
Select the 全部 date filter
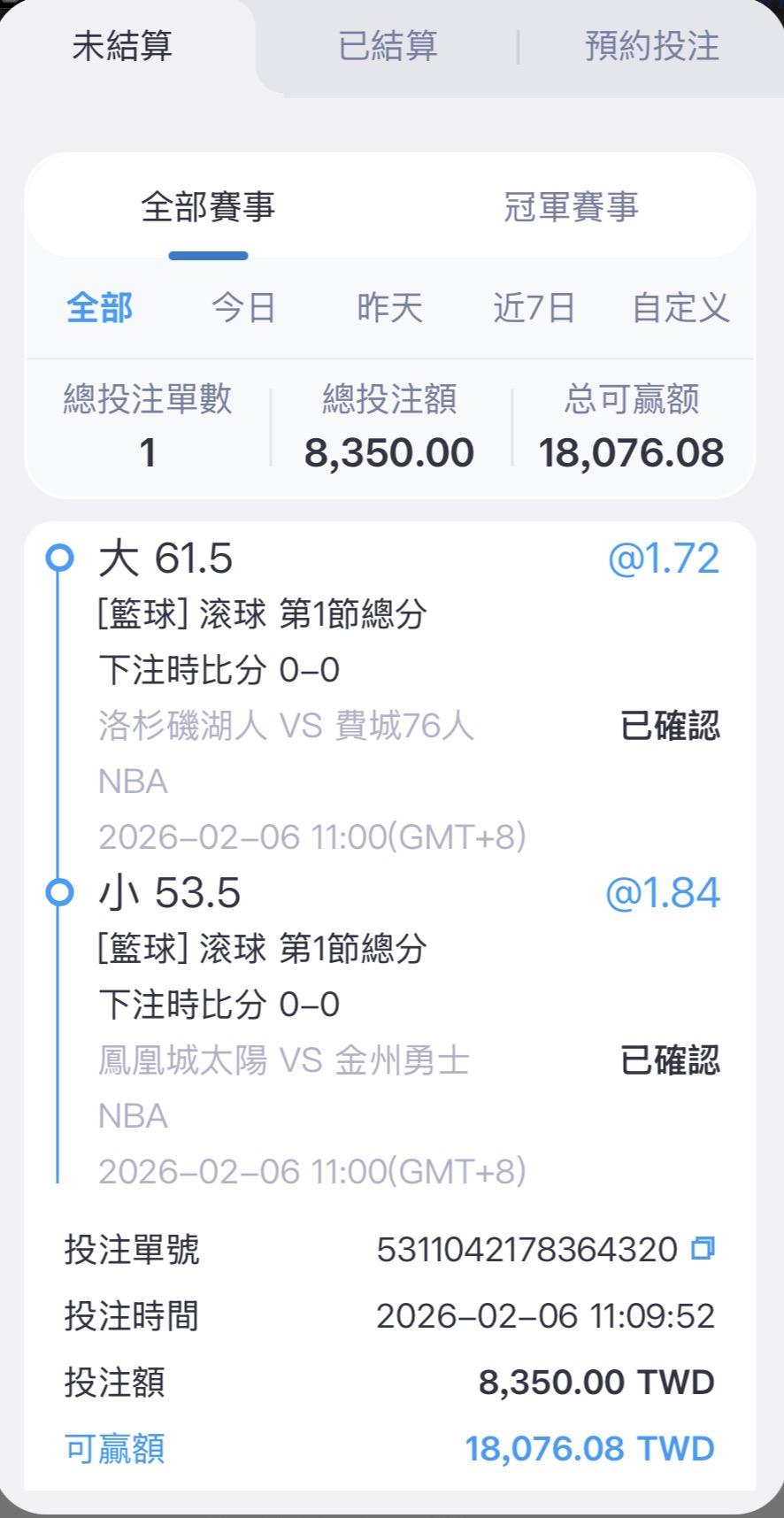[99, 308]
